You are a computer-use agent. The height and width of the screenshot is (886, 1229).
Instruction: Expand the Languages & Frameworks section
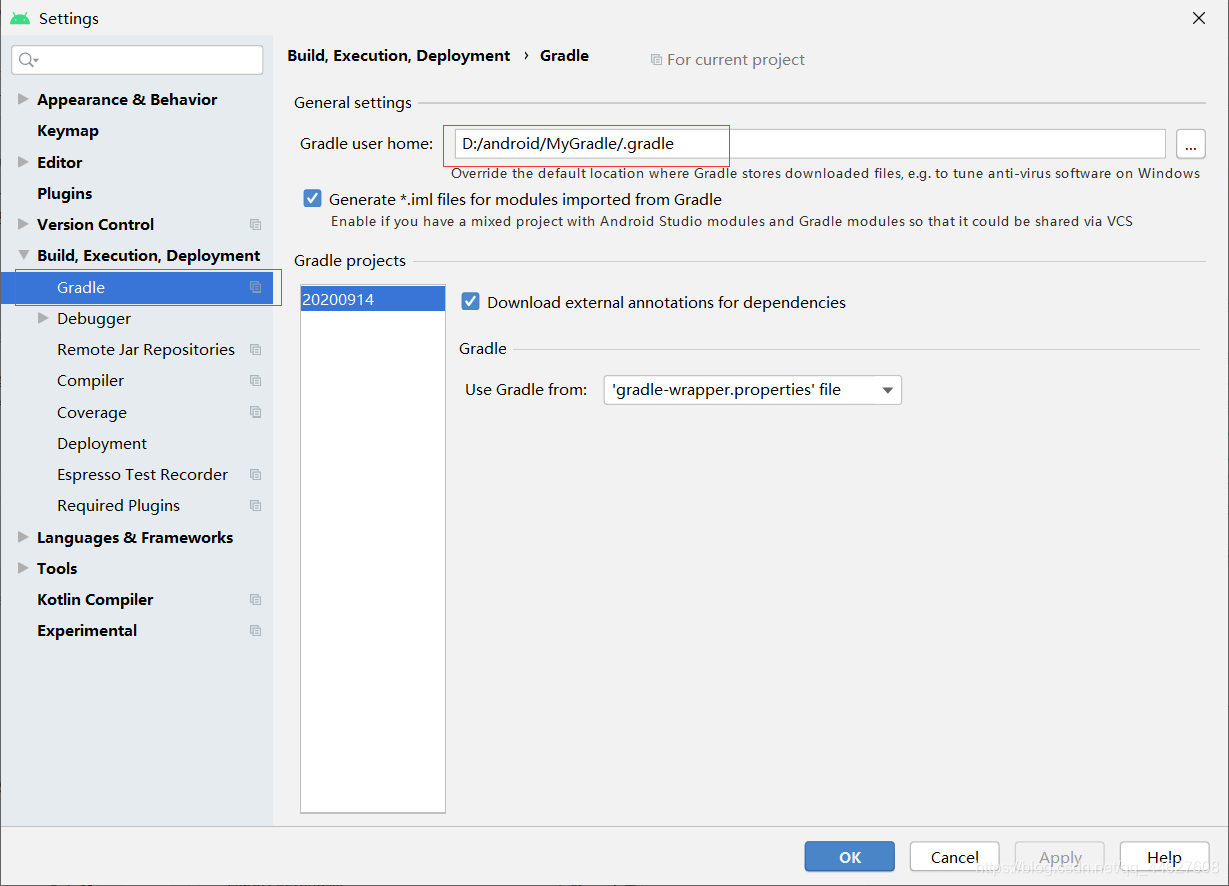pos(23,537)
